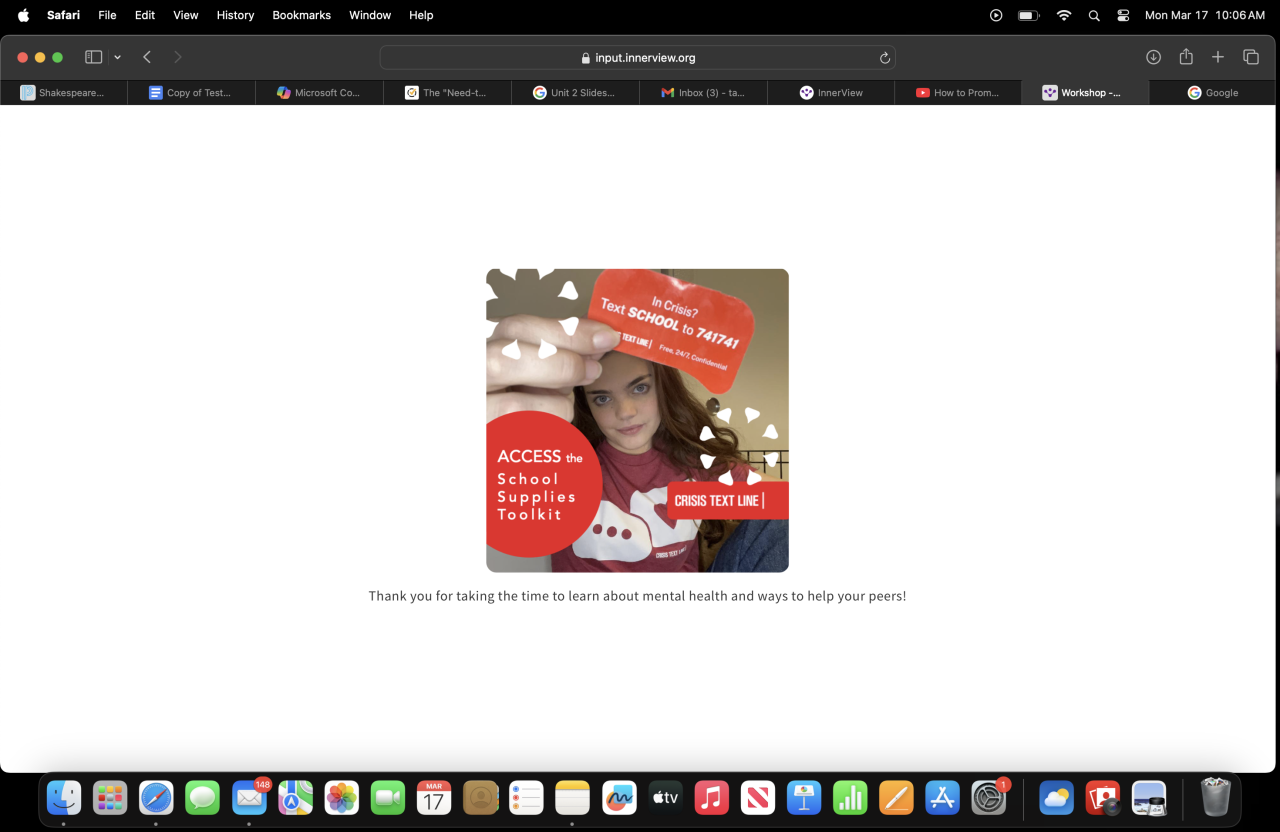Viewport: 1280px width, 832px height.
Task: Open the Share menu in Safari toolbar
Action: 1186,57
